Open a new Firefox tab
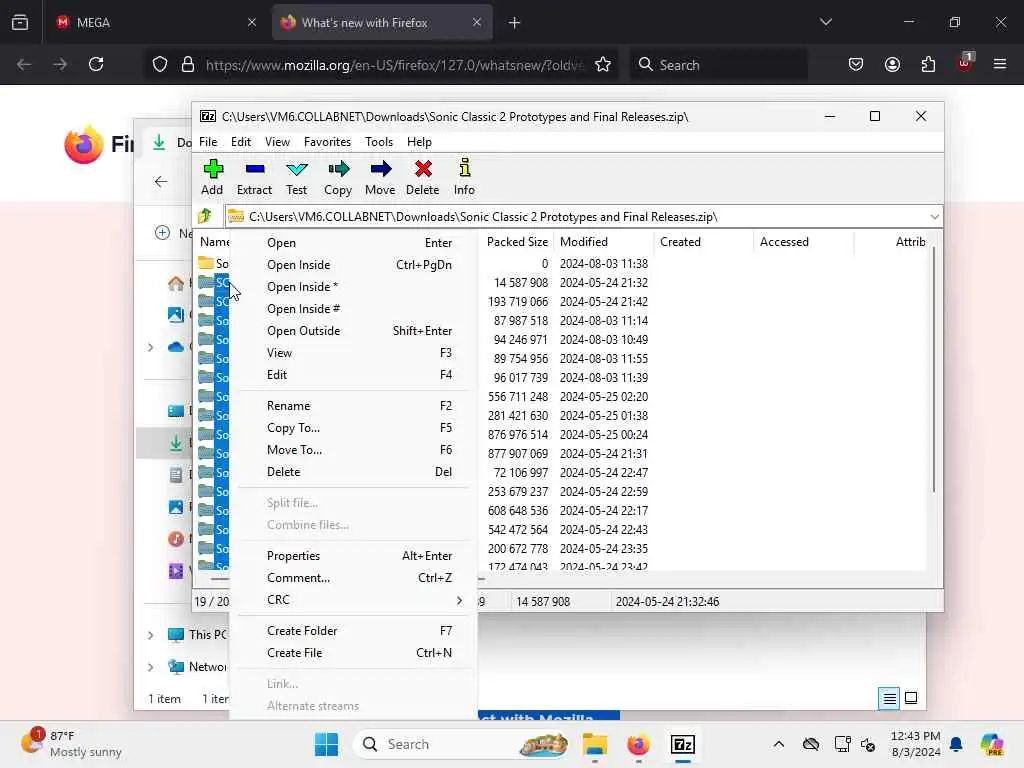 [x=515, y=22]
